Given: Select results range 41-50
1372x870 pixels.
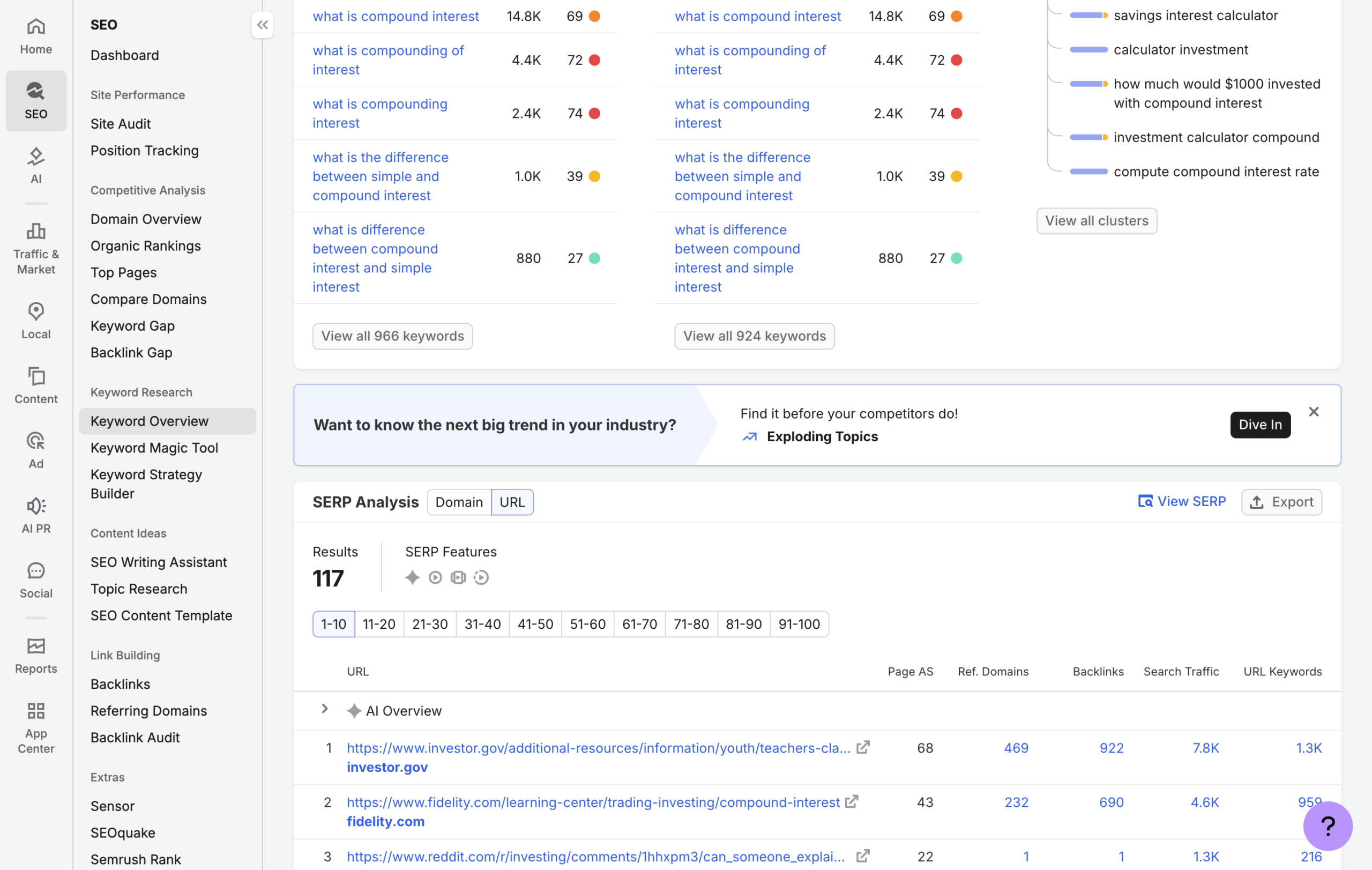Looking at the screenshot, I should click(535, 624).
